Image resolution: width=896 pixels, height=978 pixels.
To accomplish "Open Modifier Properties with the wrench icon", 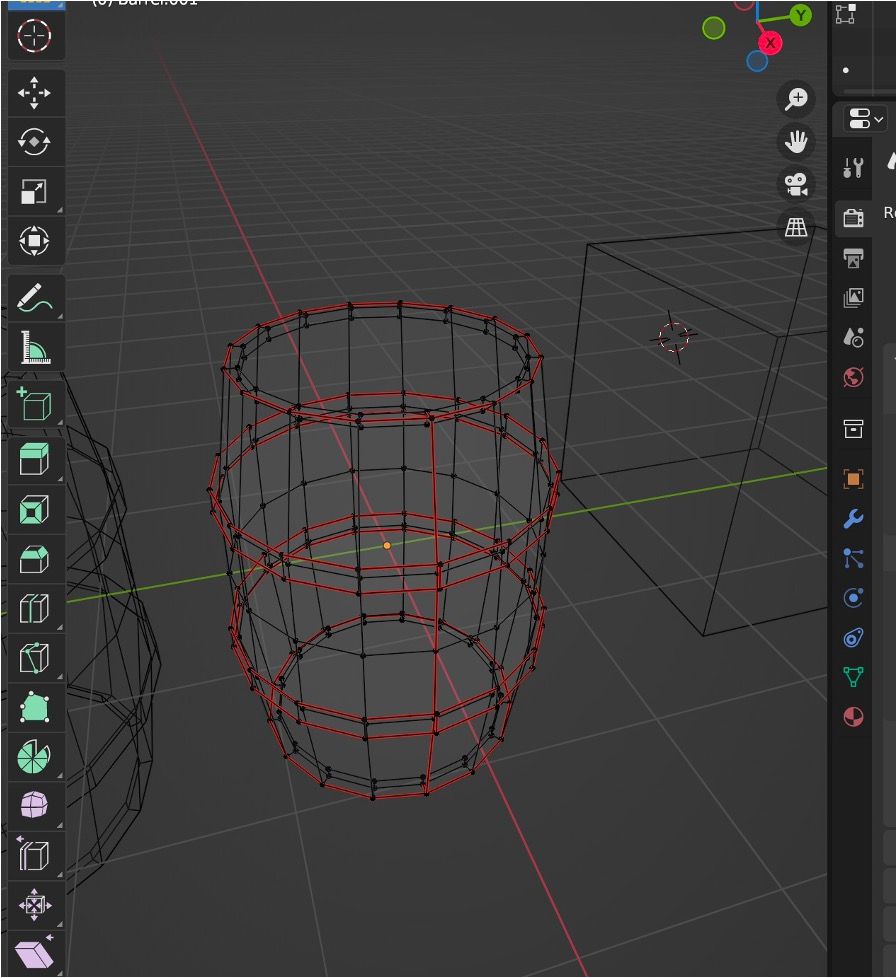I will pyautogui.click(x=853, y=518).
